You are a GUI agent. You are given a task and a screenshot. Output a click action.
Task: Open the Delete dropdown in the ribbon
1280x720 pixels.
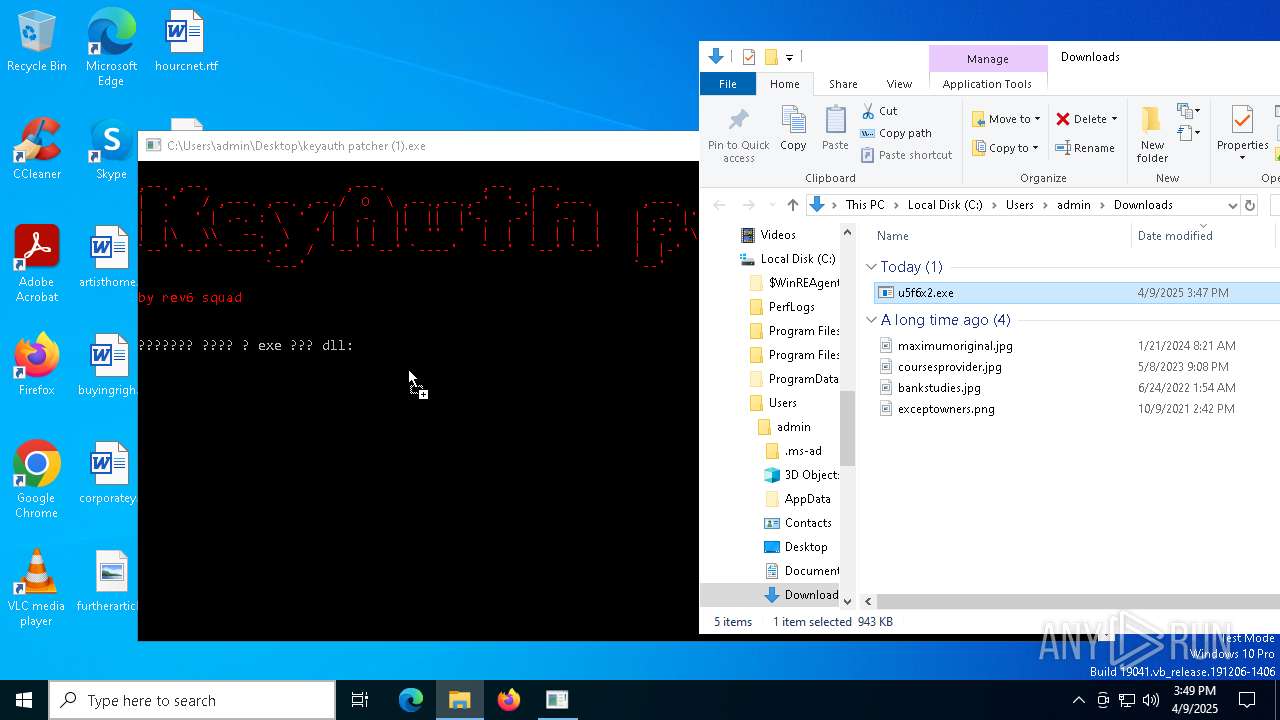1086,119
